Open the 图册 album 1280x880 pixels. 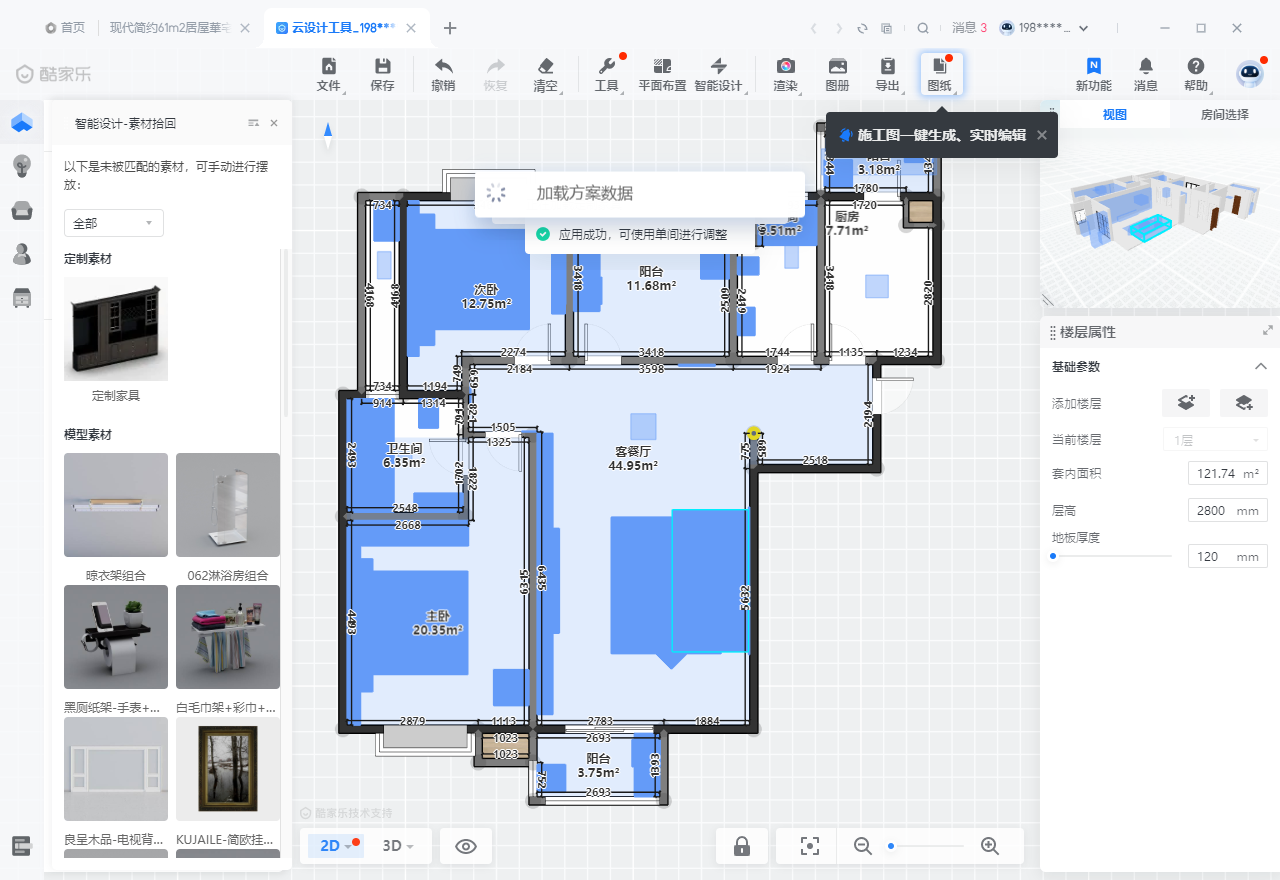tap(837, 74)
